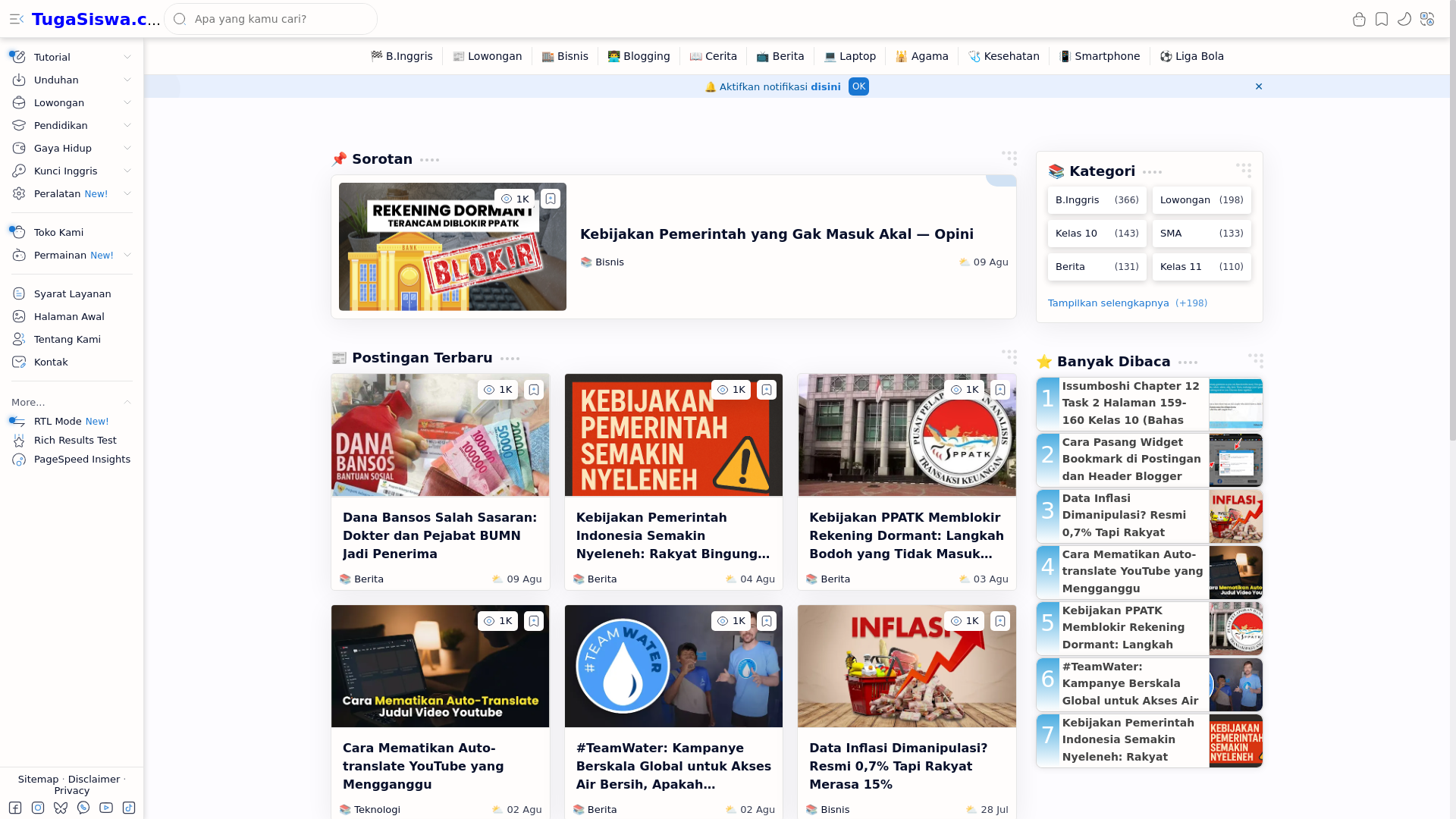Open PageSpeed Insights link
1456x819 pixels.
[x=82, y=459]
